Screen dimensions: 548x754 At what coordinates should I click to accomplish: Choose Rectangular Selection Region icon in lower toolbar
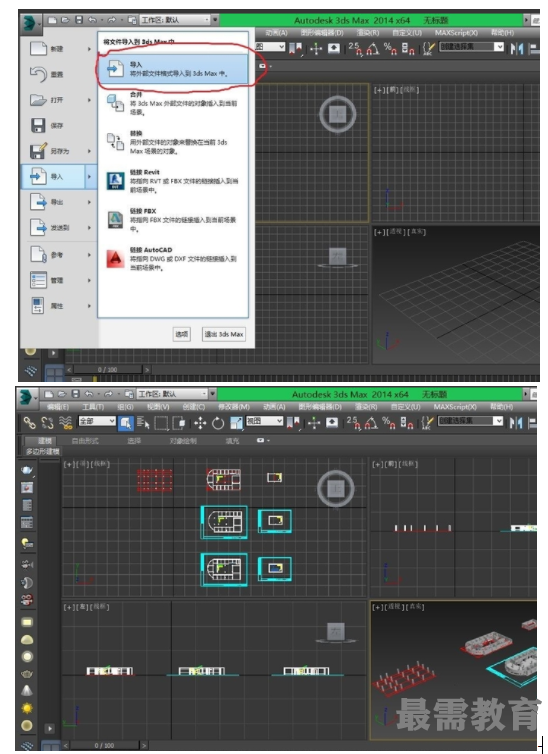click(161, 423)
